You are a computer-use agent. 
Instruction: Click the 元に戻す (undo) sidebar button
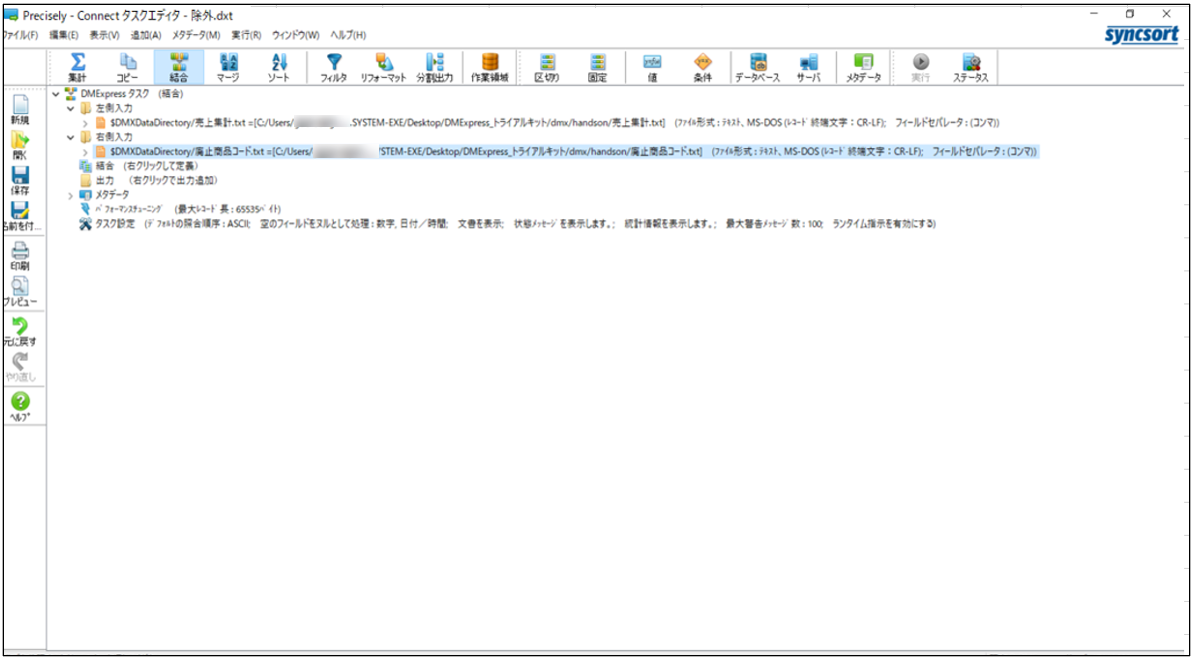pos(22,332)
